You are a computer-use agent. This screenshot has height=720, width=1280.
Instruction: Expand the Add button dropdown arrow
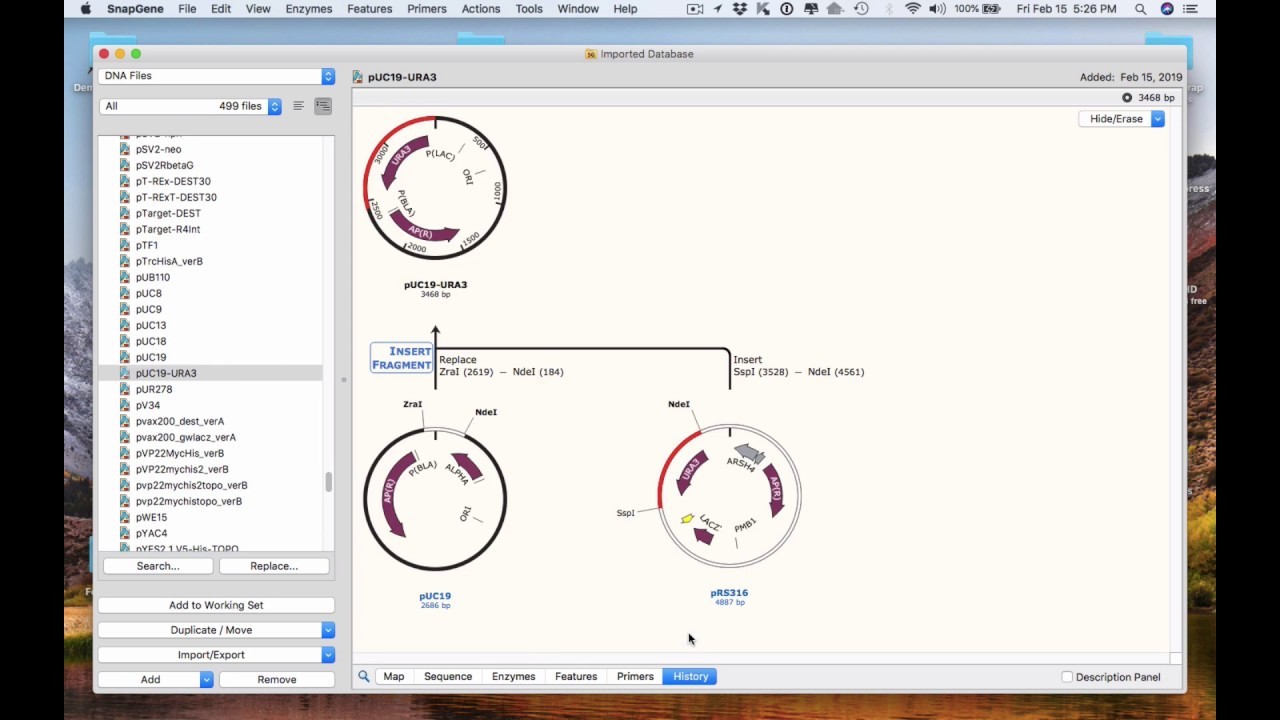pyautogui.click(x=206, y=680)
